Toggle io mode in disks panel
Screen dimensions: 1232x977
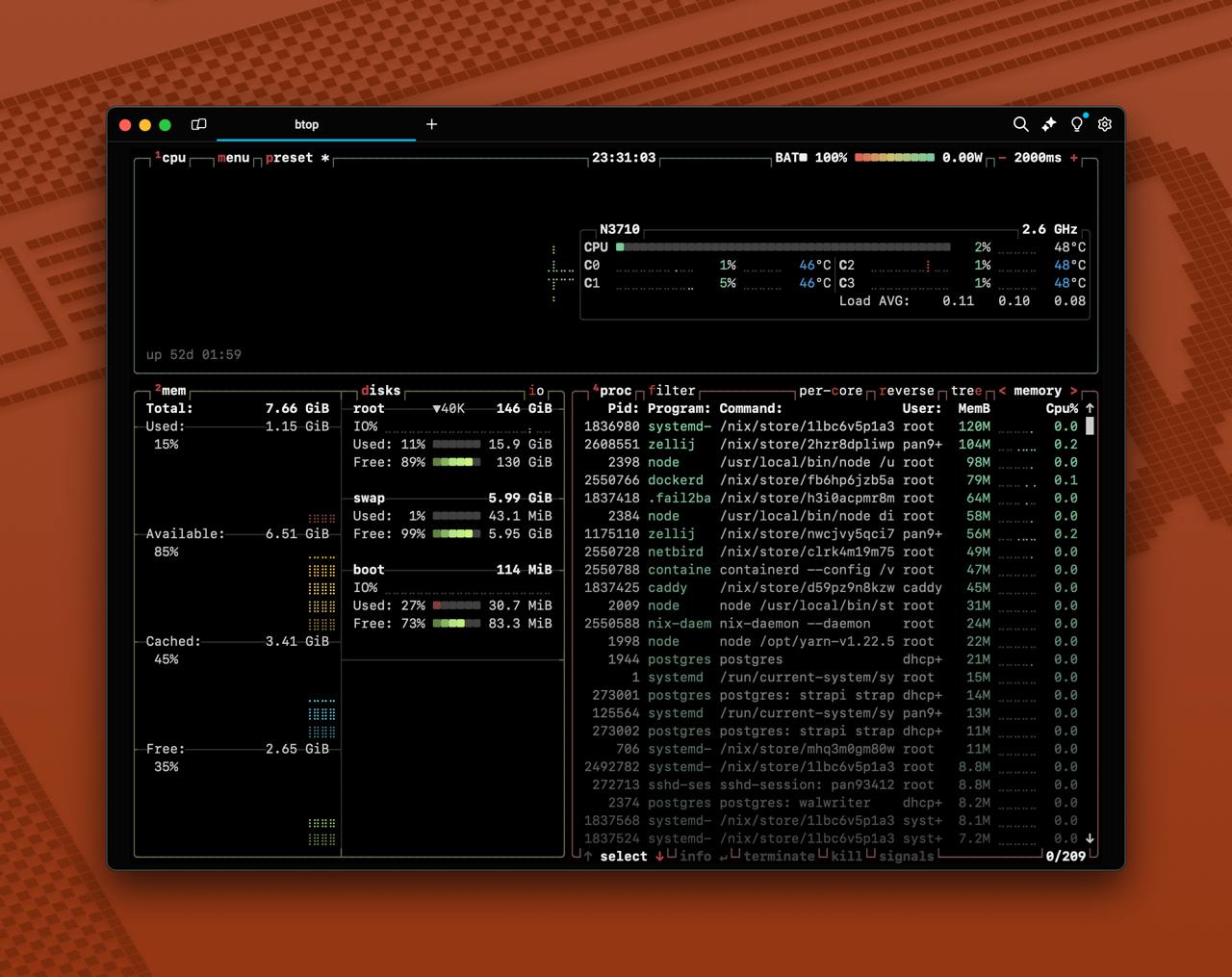click(536, 391)
